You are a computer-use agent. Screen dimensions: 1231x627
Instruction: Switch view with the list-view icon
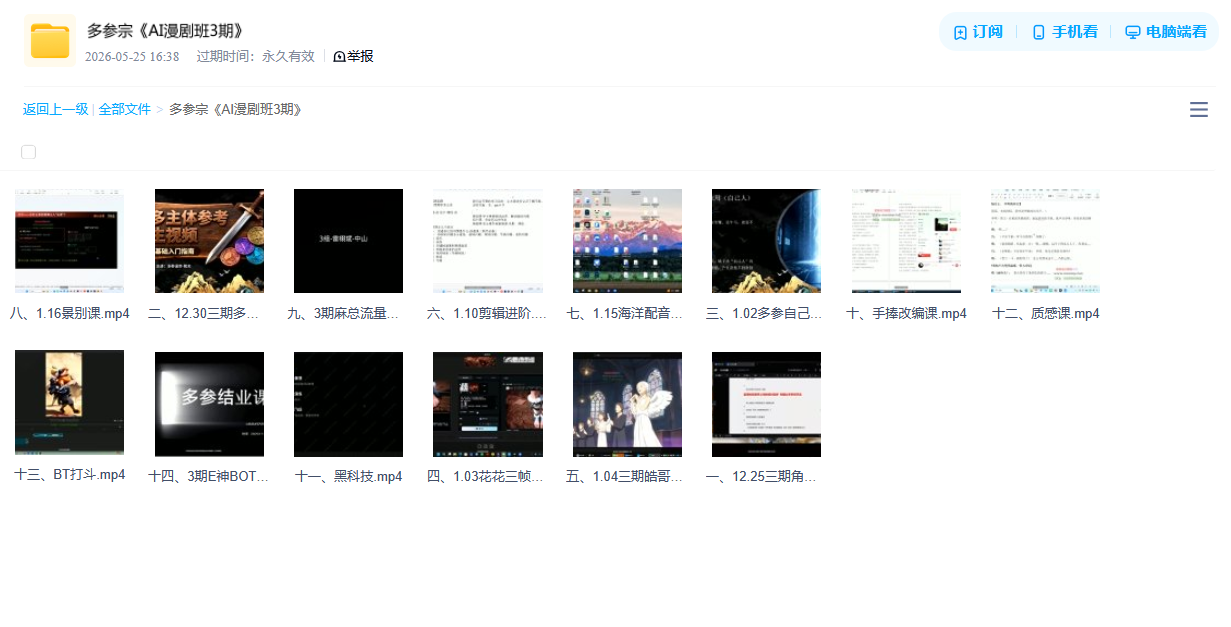tap(1198, 110)
